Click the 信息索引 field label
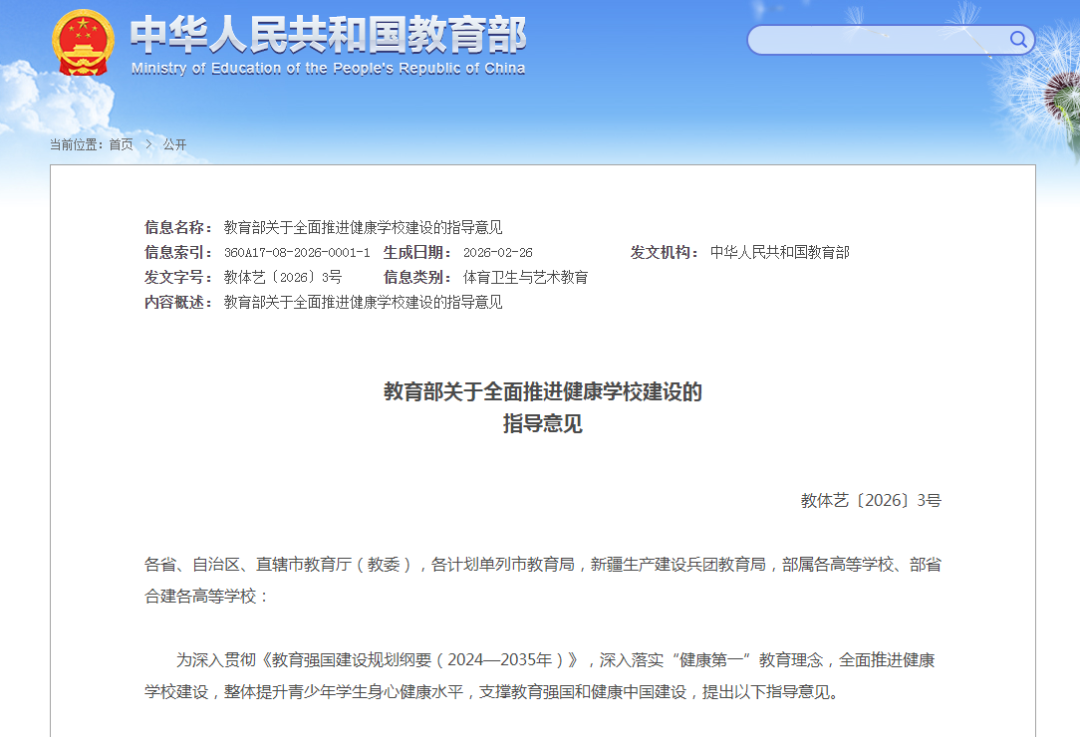 171,252
